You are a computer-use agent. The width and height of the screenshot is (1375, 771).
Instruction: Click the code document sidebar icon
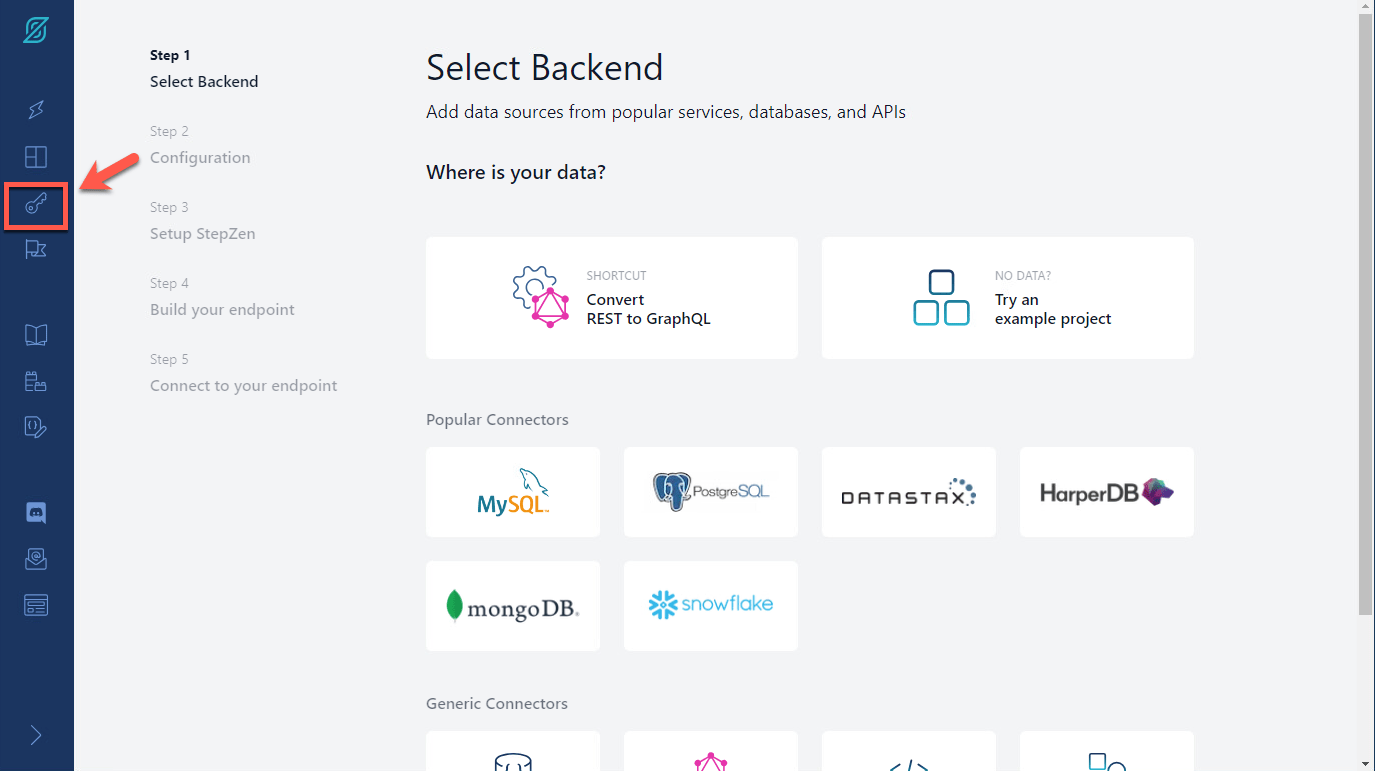click(x=36, y=427)
